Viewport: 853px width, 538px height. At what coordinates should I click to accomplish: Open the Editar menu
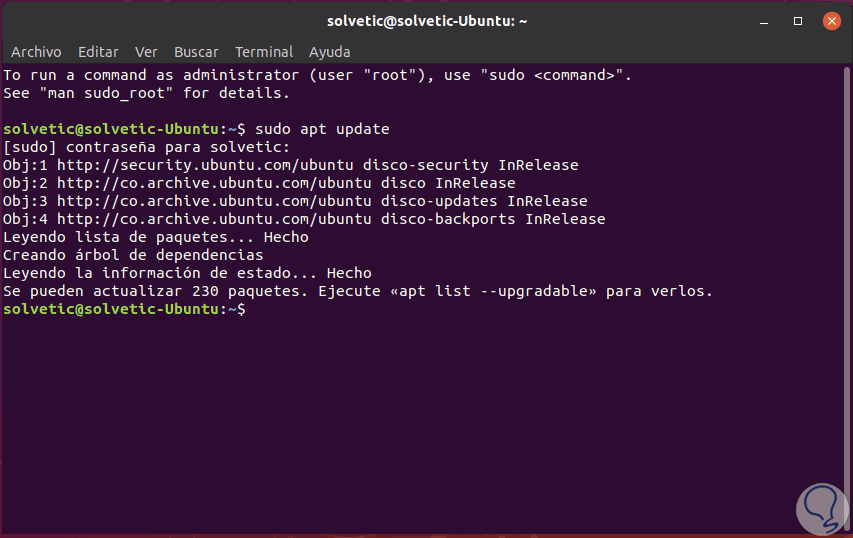point(98,52)
